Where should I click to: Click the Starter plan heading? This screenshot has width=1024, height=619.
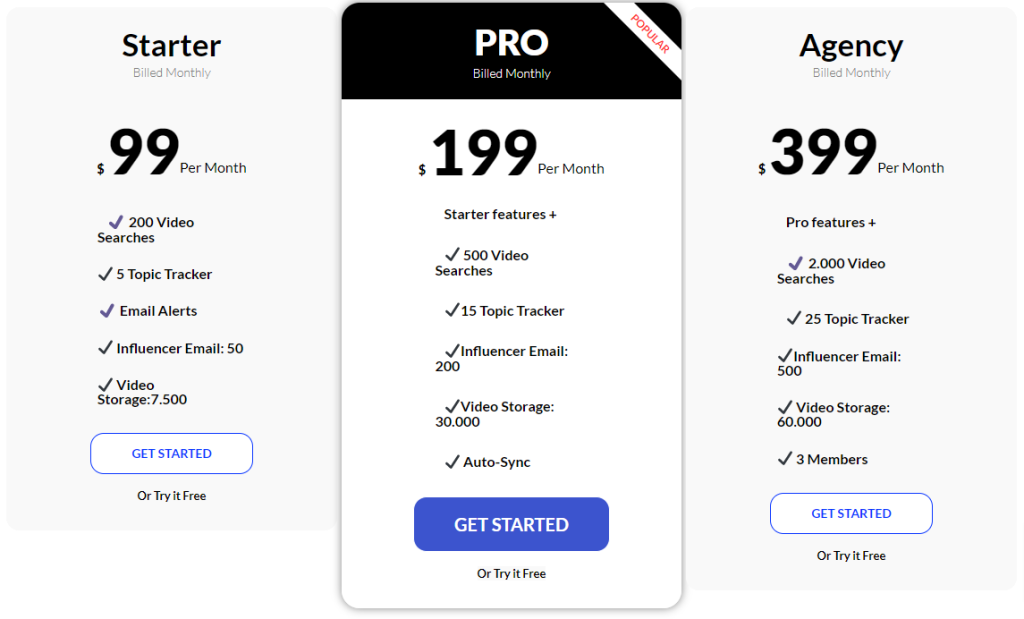(172, 46)
